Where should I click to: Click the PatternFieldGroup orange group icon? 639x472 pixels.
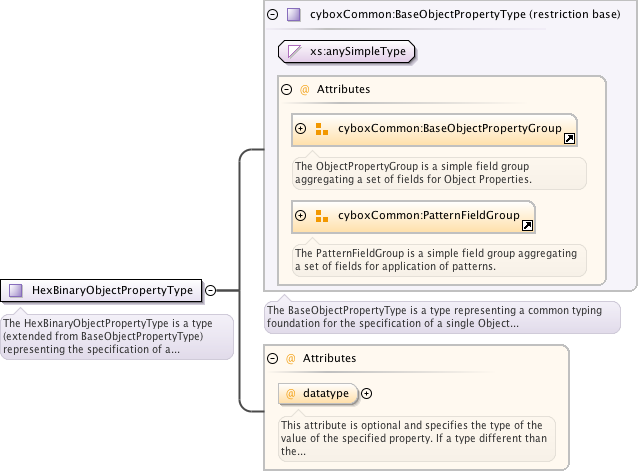[322, 215]
